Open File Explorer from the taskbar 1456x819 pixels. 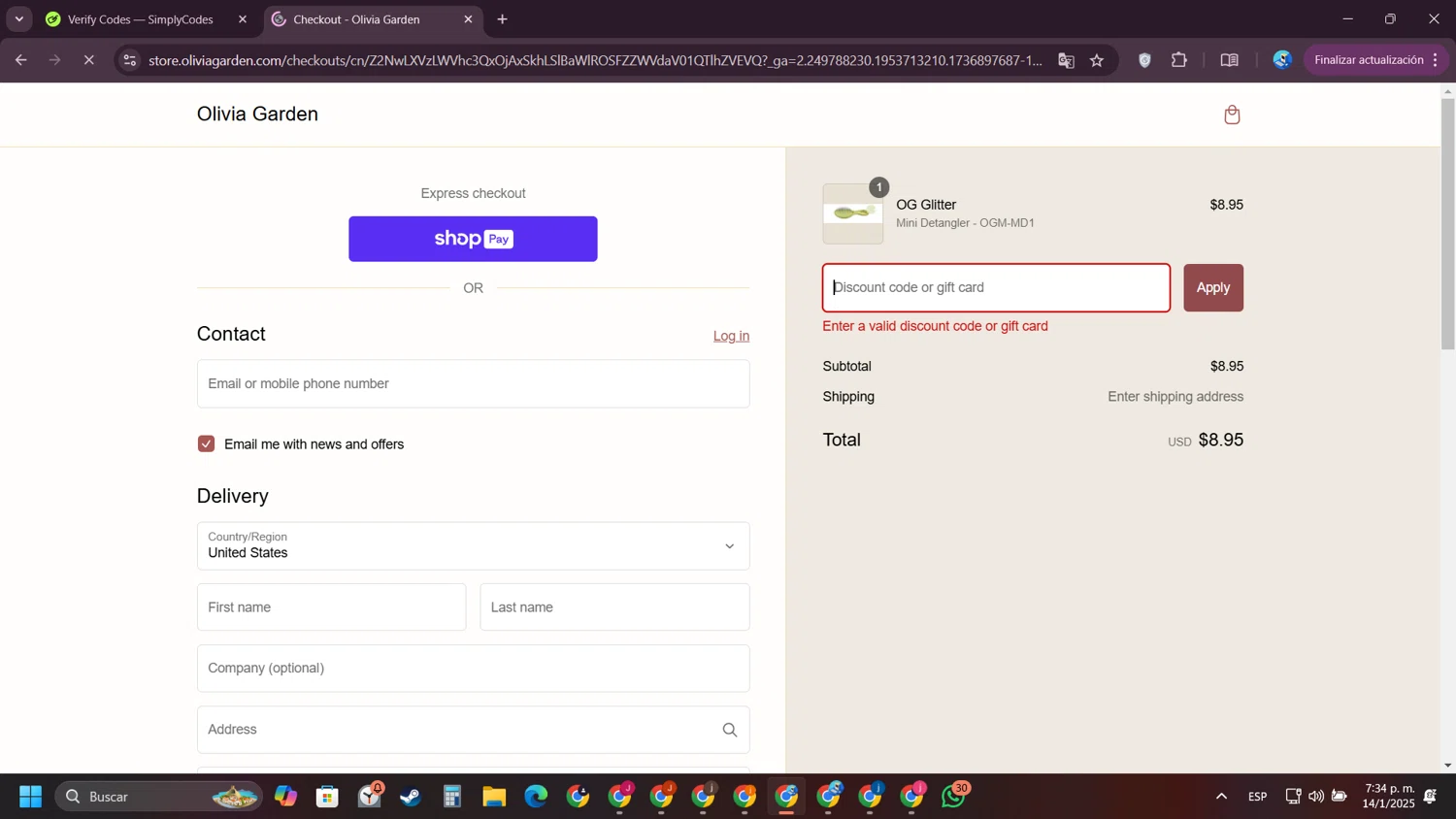click(x=494, y=797)
